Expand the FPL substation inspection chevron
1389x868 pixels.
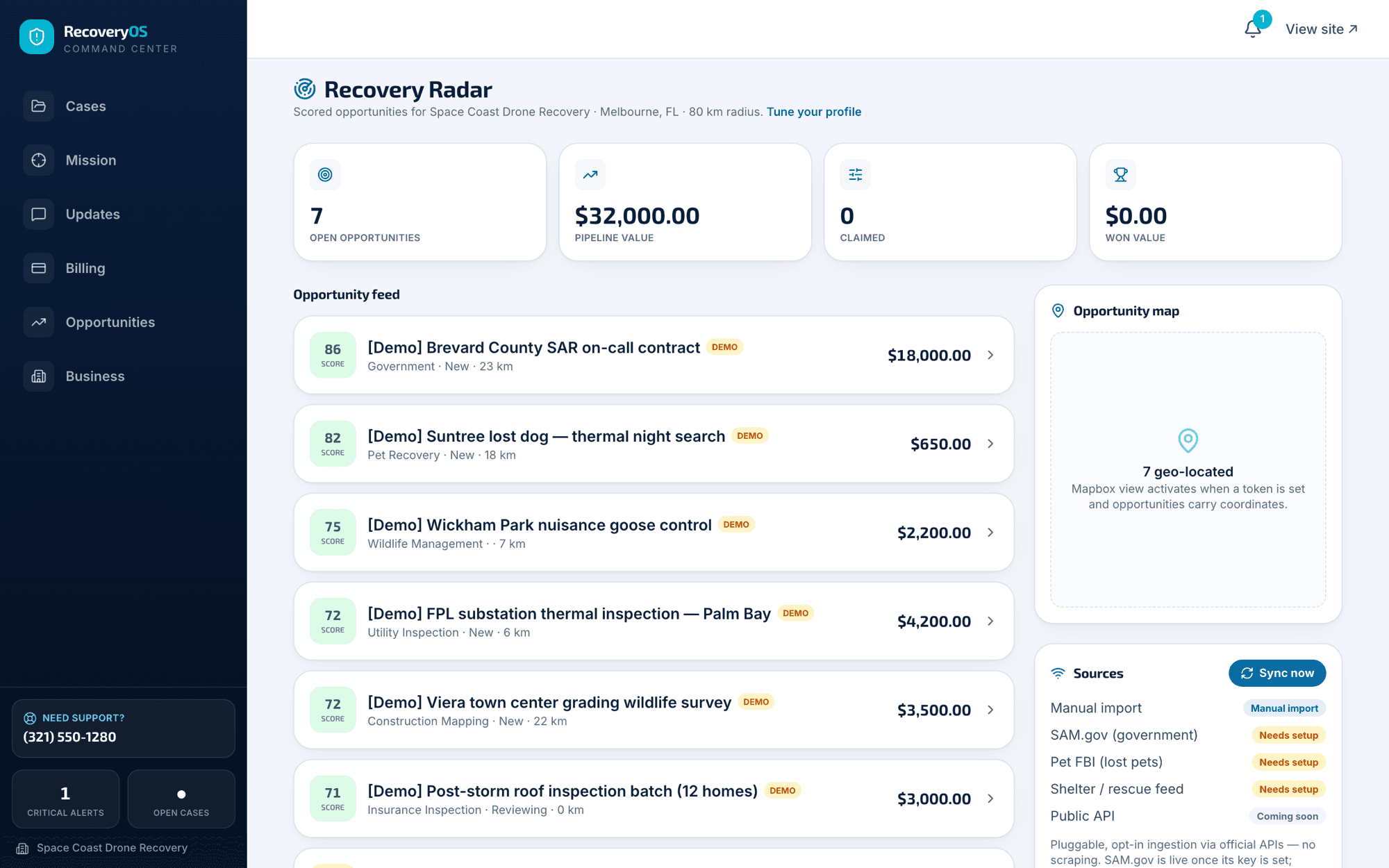(990, 621)
